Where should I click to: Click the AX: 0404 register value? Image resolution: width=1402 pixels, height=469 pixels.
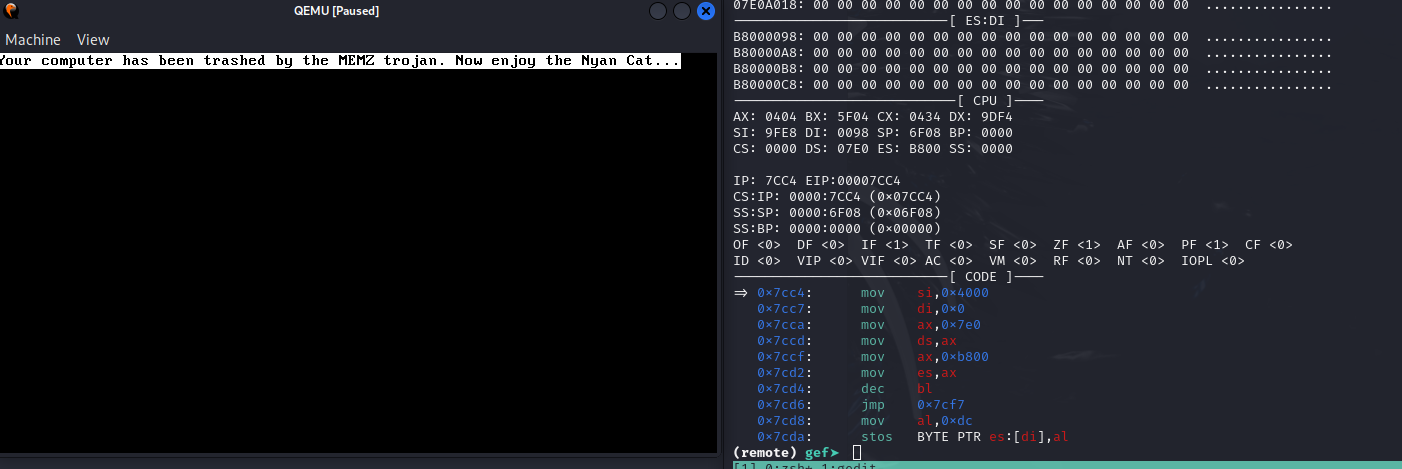point(765,117)
